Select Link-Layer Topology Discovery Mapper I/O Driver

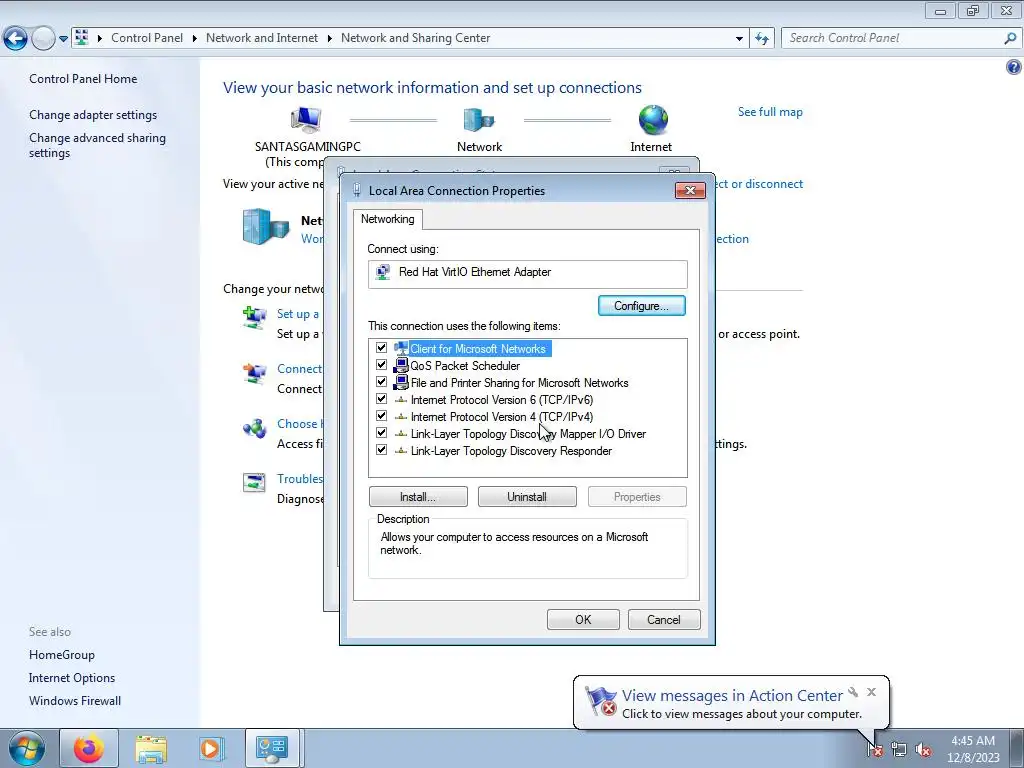pyautogui.click(x=528, y=434)
